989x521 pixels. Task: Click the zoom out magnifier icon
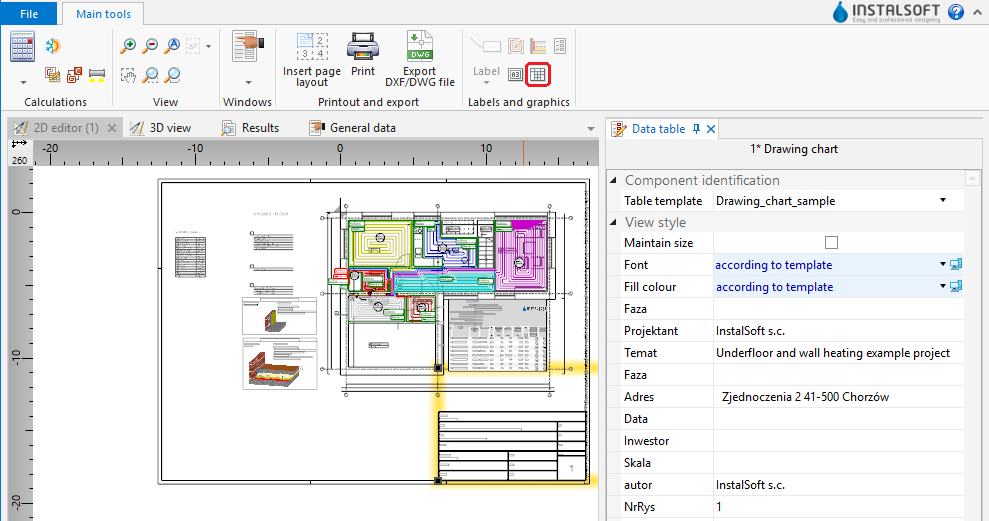pyautogui.click(x=151, y=46)
